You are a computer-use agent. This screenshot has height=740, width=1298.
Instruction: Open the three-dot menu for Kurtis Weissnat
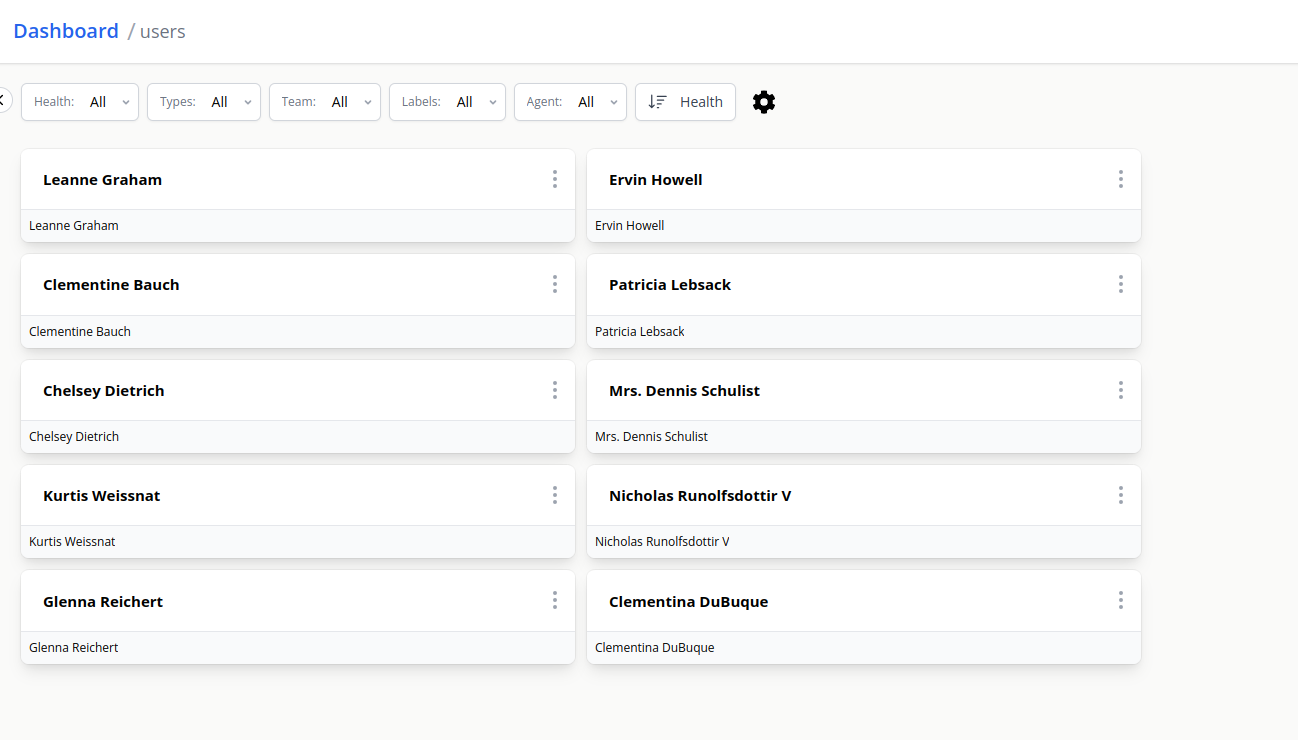click(555, 495)
